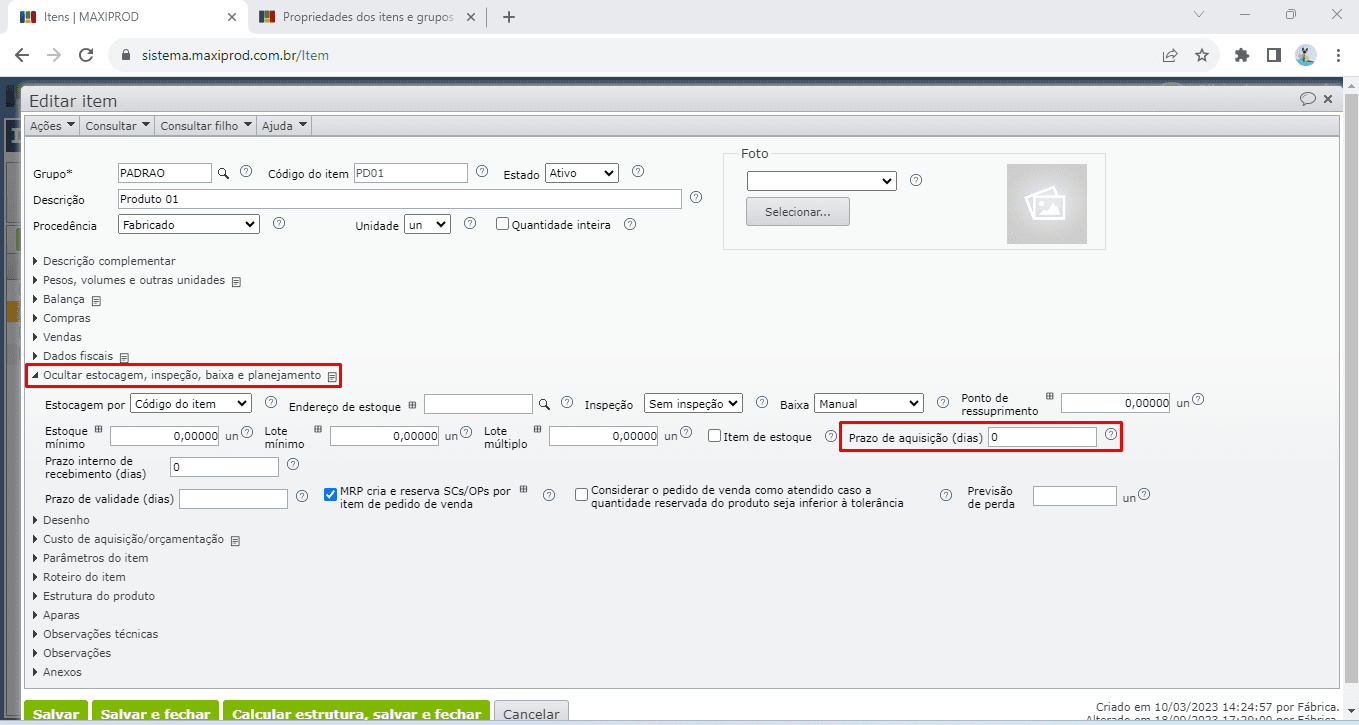The height and width of the screenshot is (725, 1359).
Task: Open the Procedência dropdown
Action: pyautogui.click(x=188, y=225)
